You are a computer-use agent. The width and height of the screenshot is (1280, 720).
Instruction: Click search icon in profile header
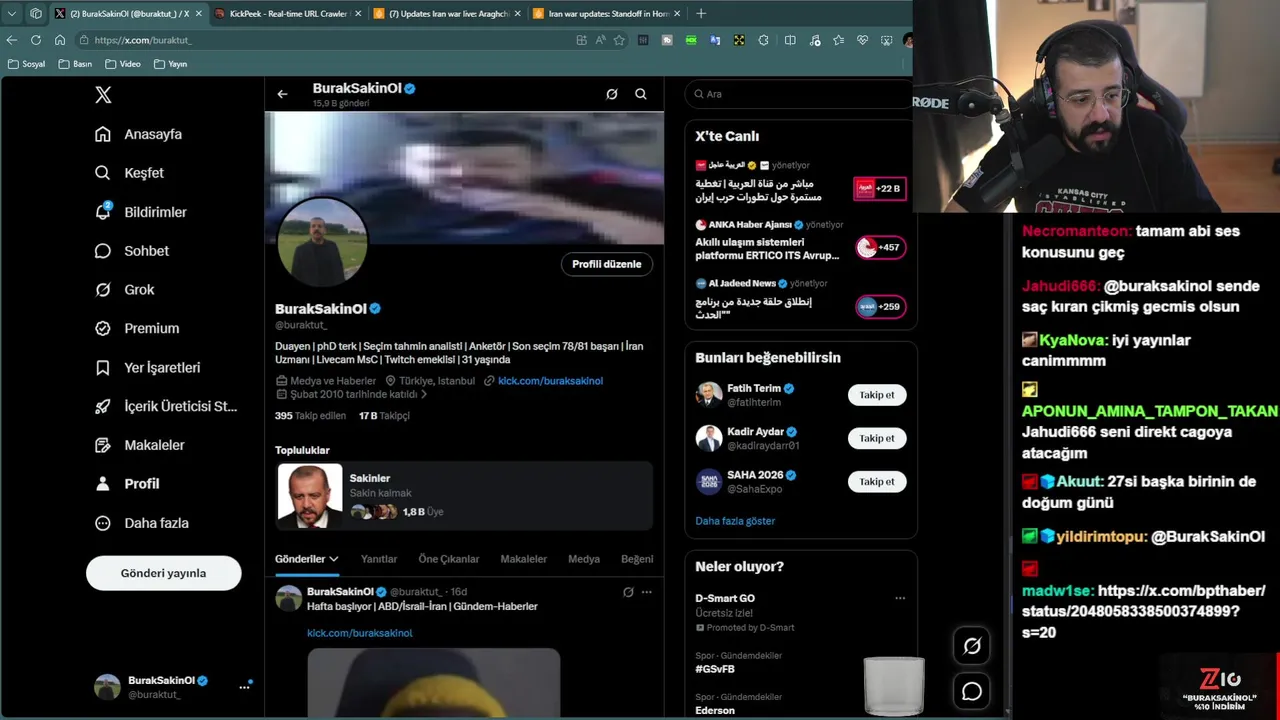pos(641,94)
